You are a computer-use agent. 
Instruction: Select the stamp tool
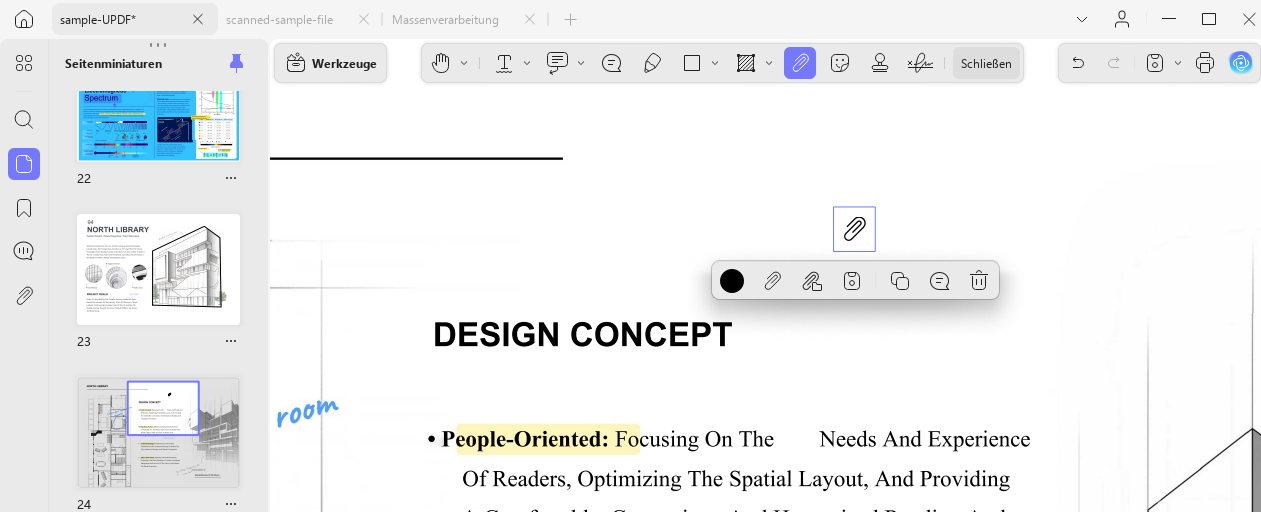pos(880,63)
